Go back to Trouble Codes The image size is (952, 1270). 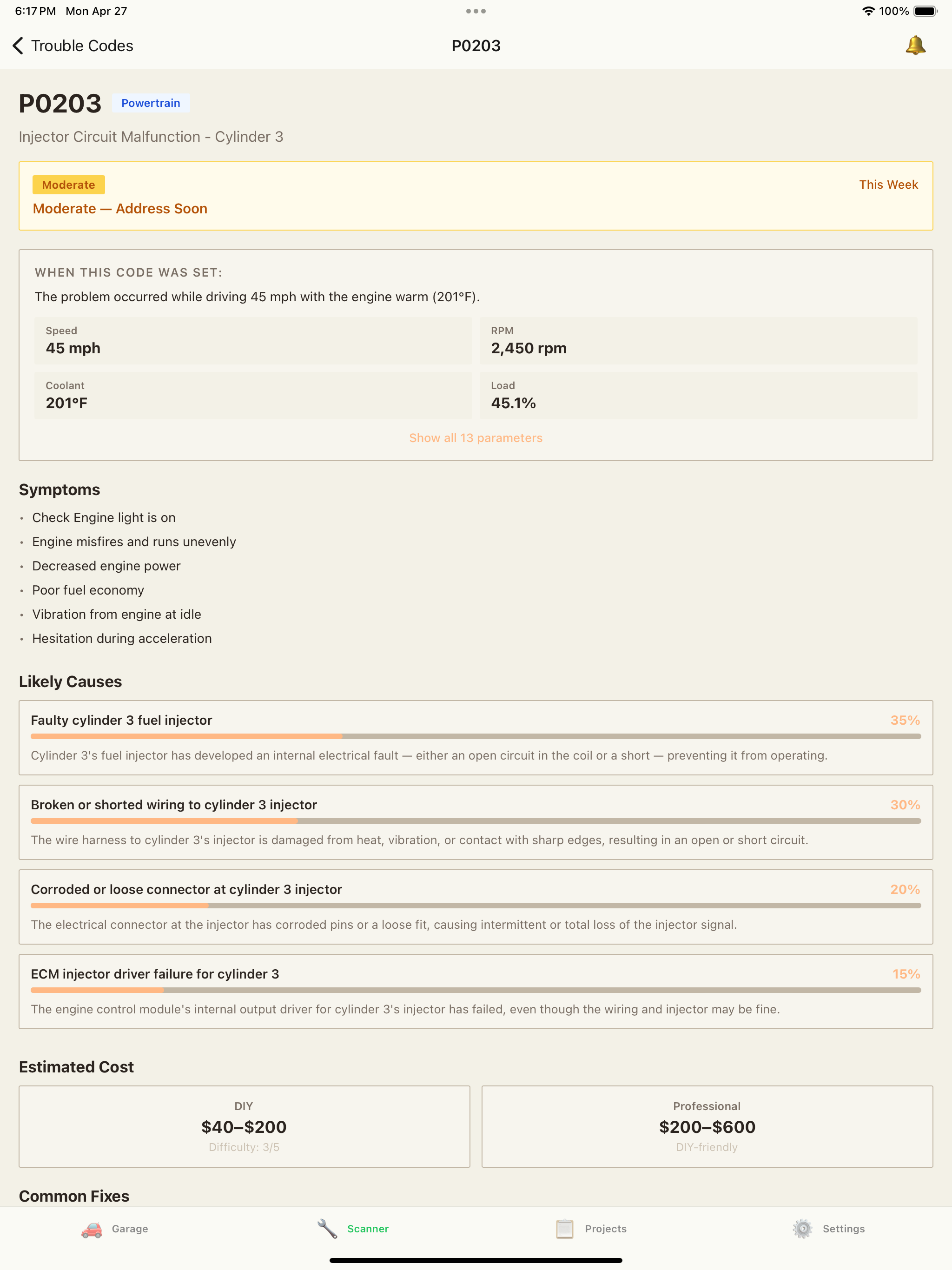(x=73, y=46)
